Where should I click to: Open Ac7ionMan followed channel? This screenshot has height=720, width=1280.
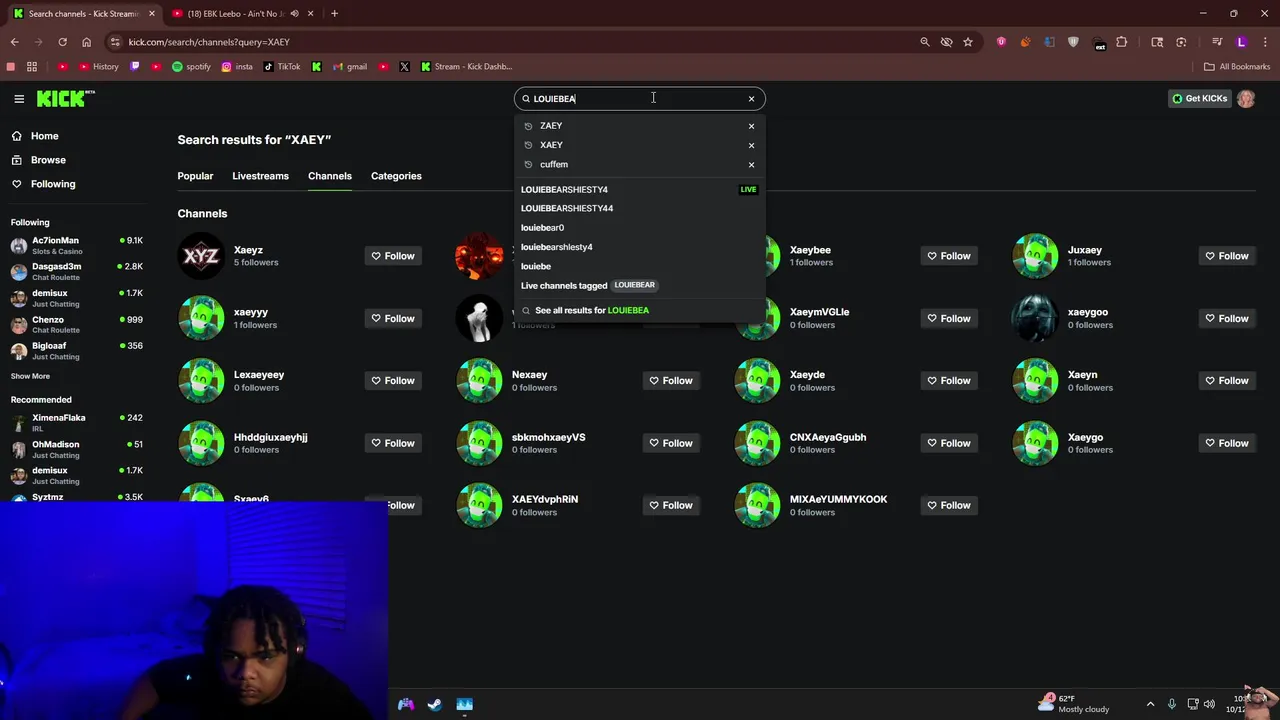point(76,246)
